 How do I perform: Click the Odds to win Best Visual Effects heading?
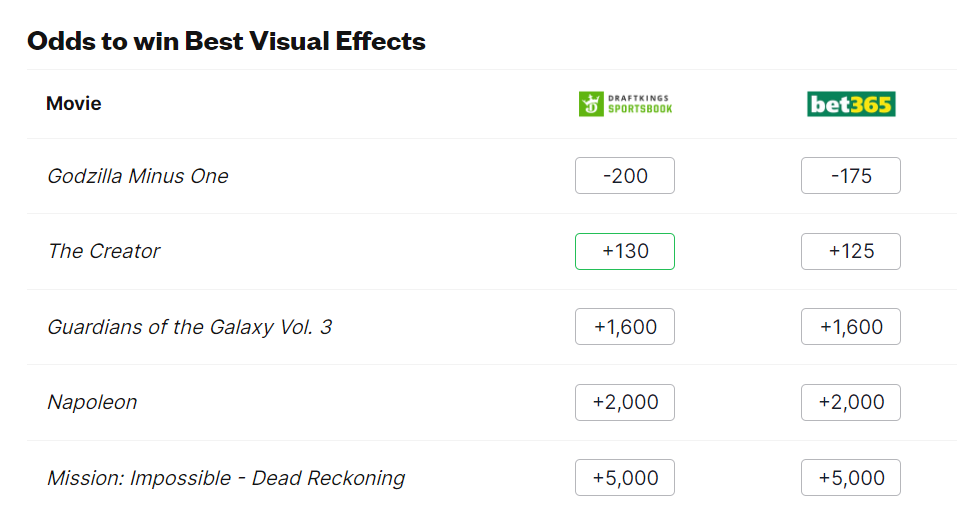pyautogui.click(x=226, y=41)
